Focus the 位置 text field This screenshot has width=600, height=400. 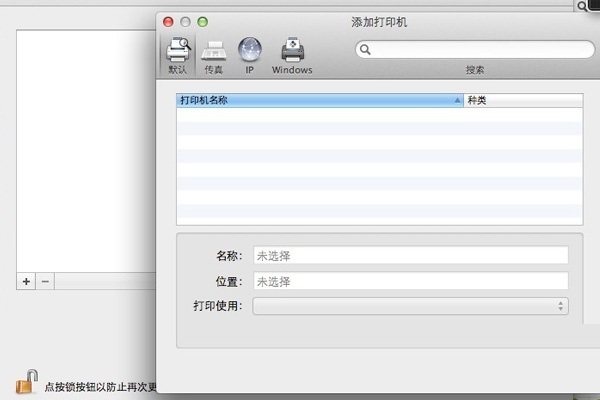(410, 281)
